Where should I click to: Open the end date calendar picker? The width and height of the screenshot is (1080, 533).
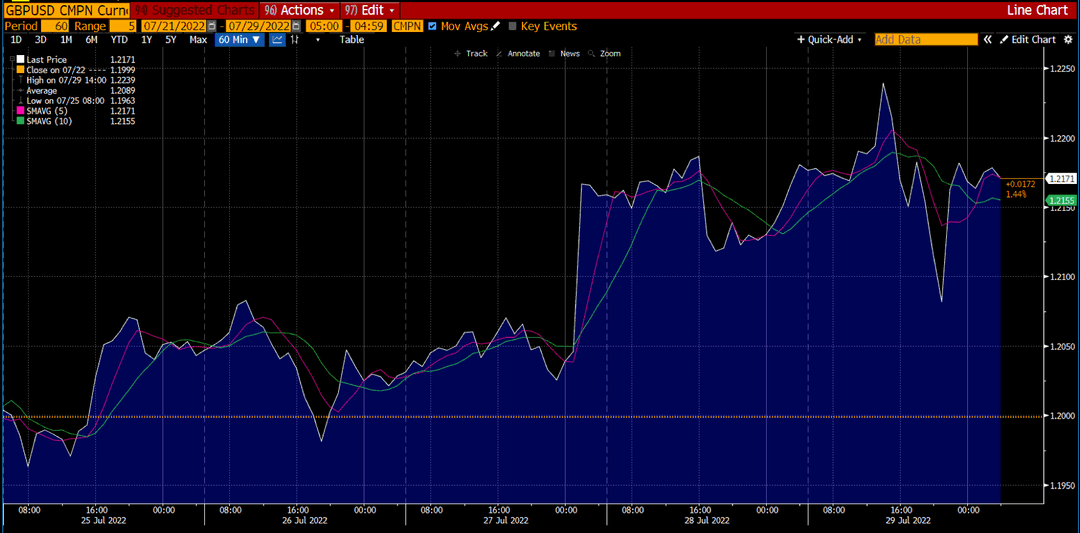click(296, 26)
